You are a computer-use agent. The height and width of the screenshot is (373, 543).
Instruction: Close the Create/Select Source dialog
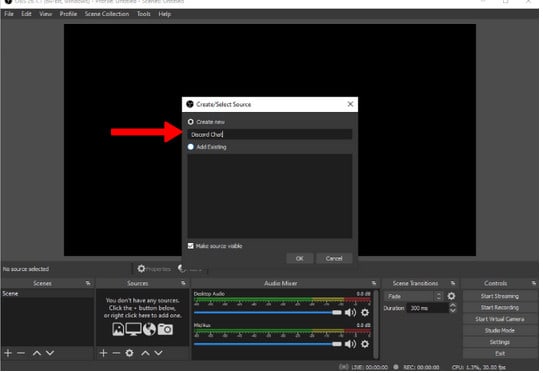click(350, 104)
